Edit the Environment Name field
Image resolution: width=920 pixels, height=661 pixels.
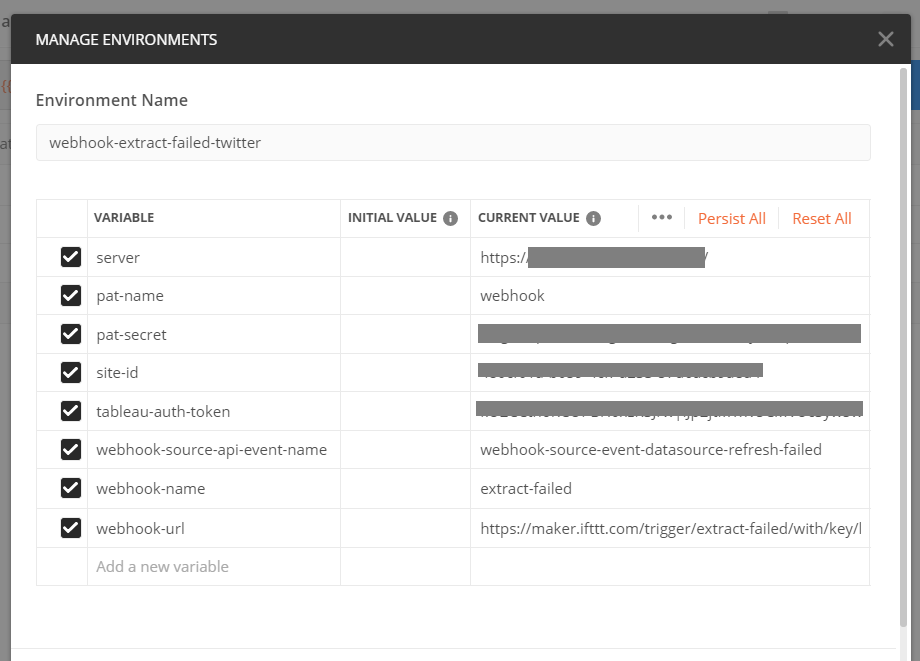click(453, 143)
